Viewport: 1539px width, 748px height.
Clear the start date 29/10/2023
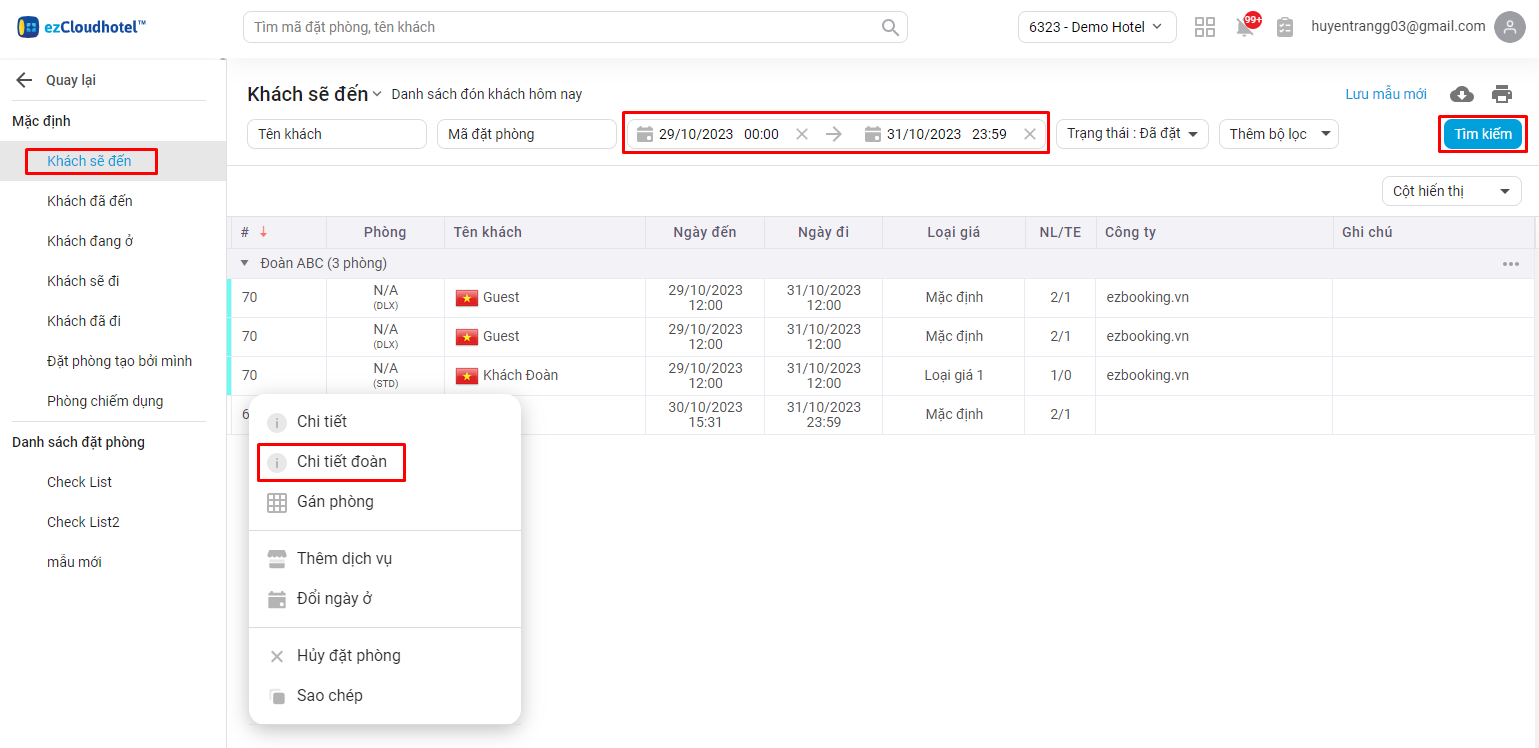[802, 134]
